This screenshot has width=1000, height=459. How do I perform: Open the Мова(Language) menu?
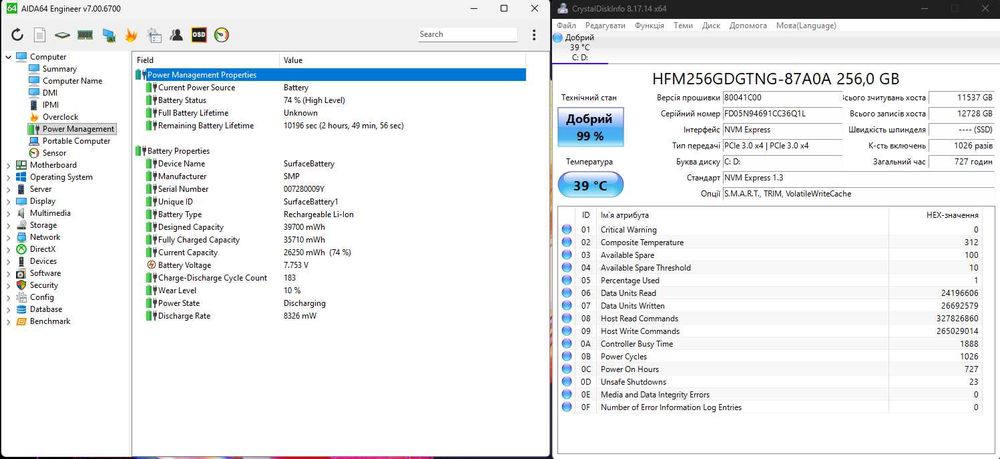point(806,26)
